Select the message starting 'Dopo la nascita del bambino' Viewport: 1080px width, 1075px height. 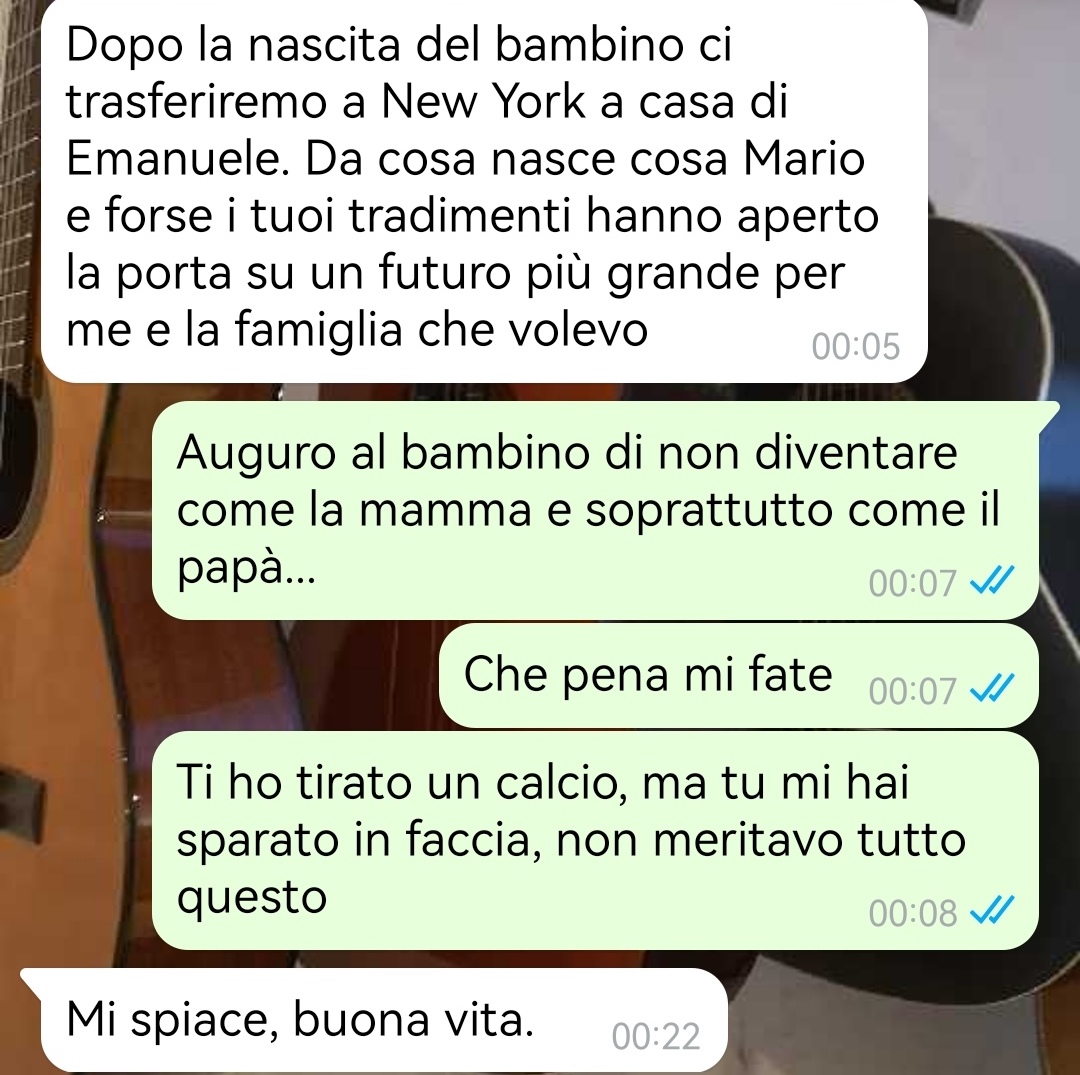click(484, 189)
